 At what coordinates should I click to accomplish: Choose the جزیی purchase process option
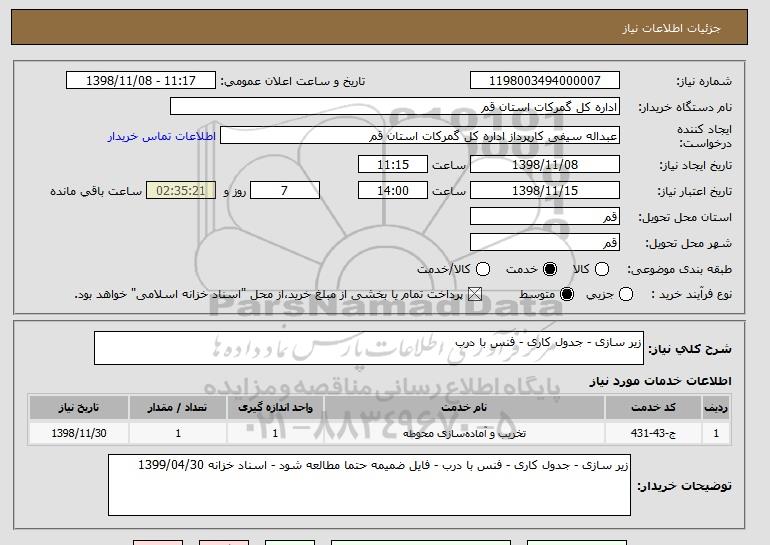click(626, 294)
